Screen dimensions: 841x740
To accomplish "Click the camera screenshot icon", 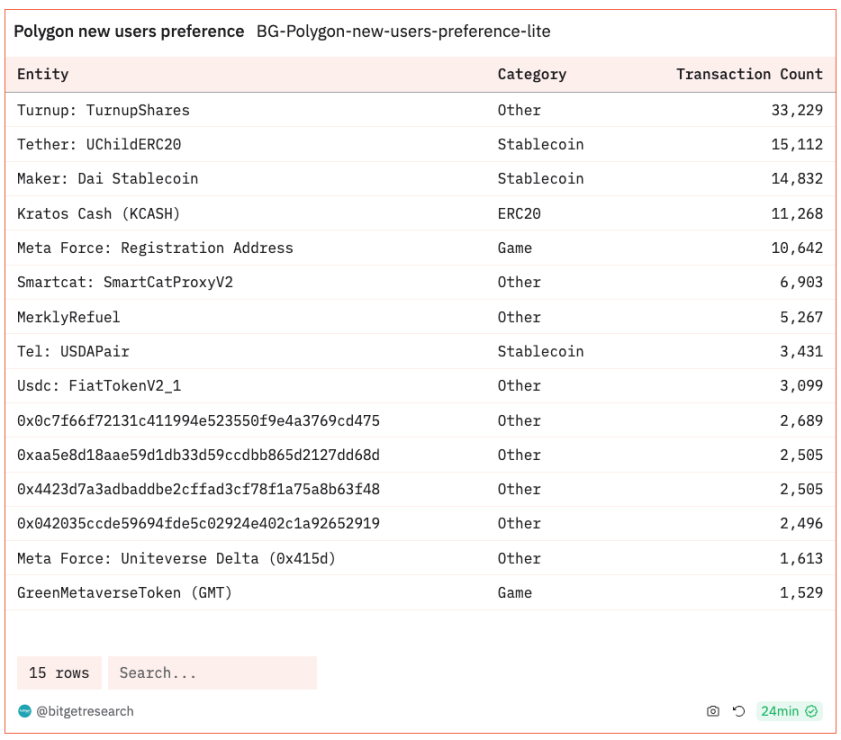I will coord(713,711).
